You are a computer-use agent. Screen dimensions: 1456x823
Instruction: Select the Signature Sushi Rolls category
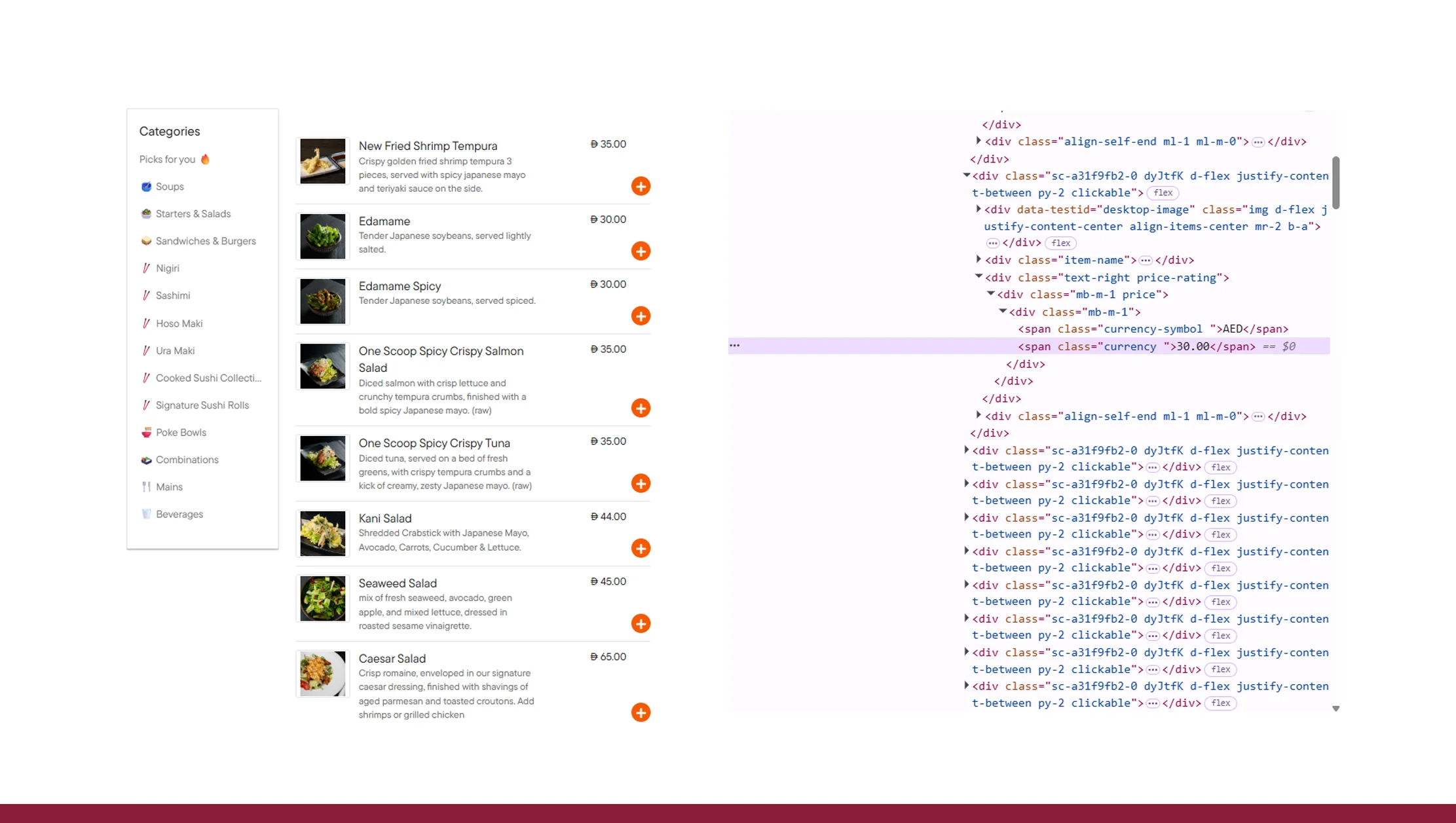[202, 405]
